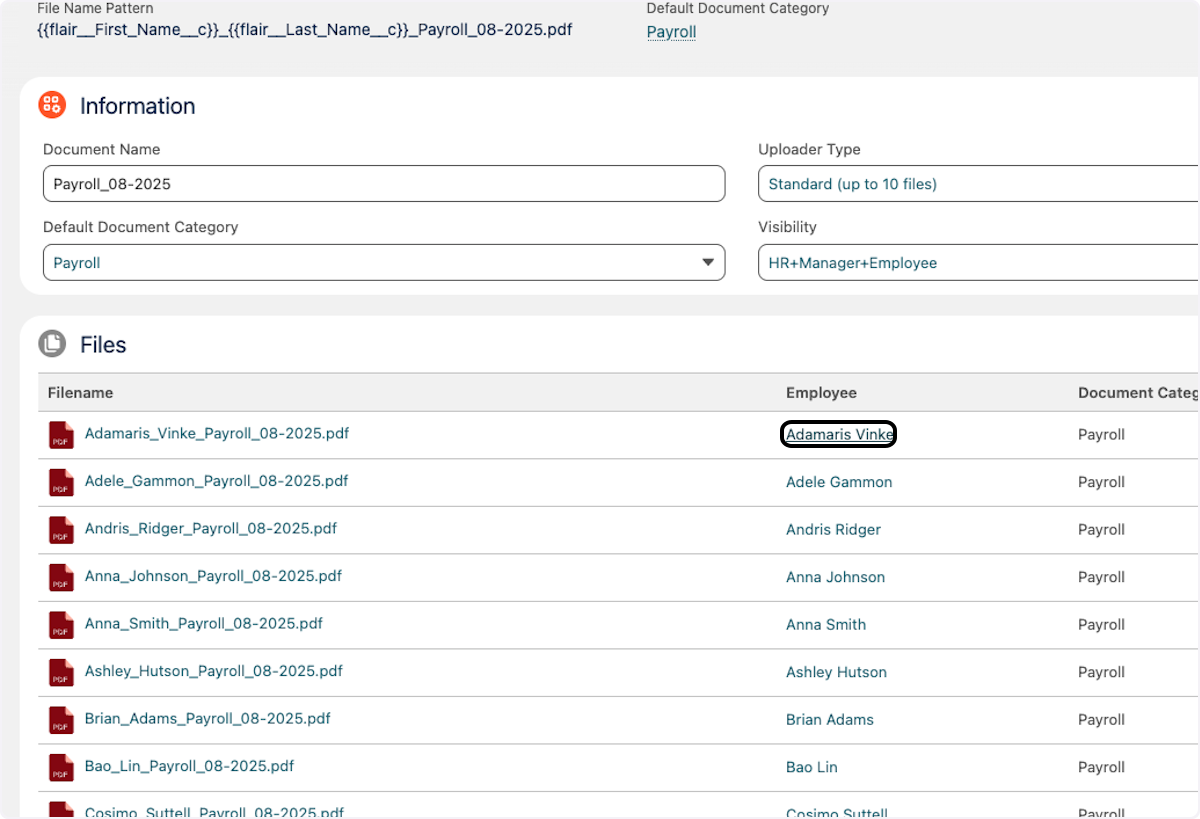Click the Filename column header
This screenshot has height=819, width=1200.
(80, 393)
